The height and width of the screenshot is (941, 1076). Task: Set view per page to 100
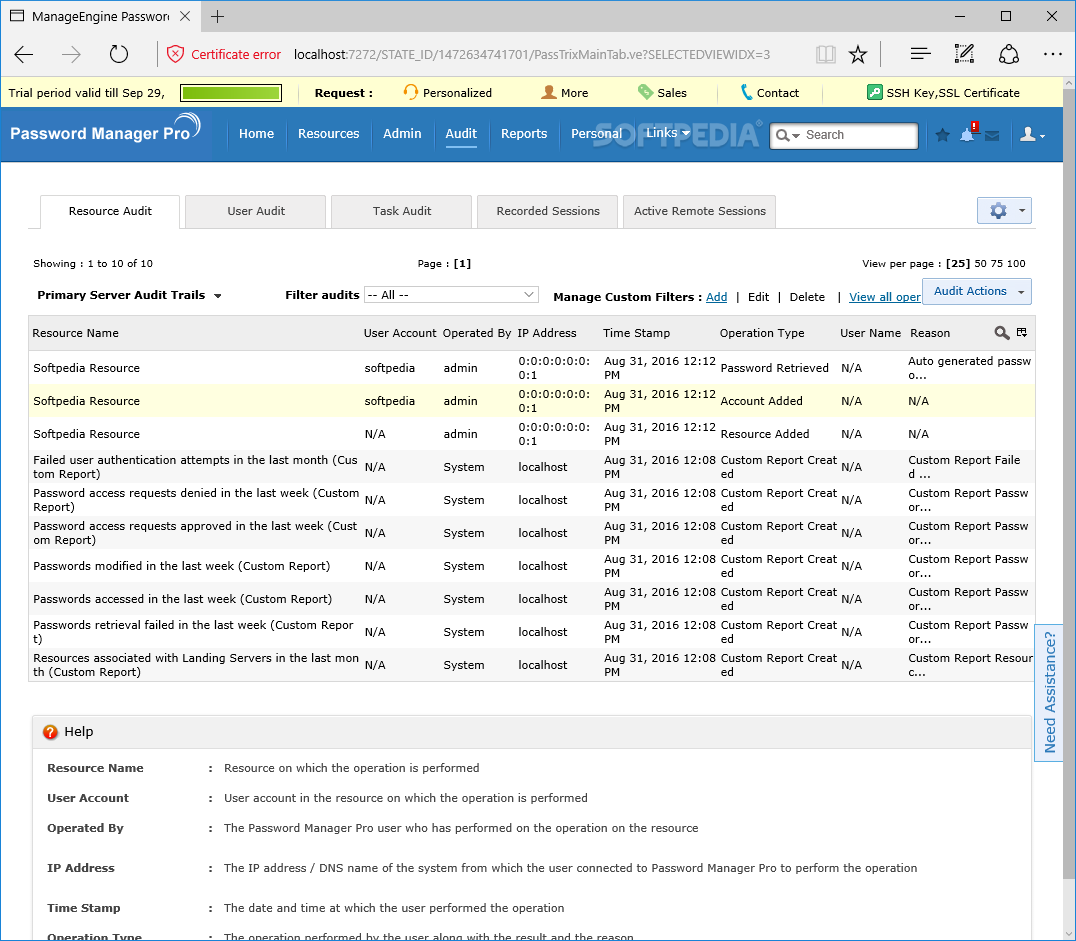pos(1016,264)
